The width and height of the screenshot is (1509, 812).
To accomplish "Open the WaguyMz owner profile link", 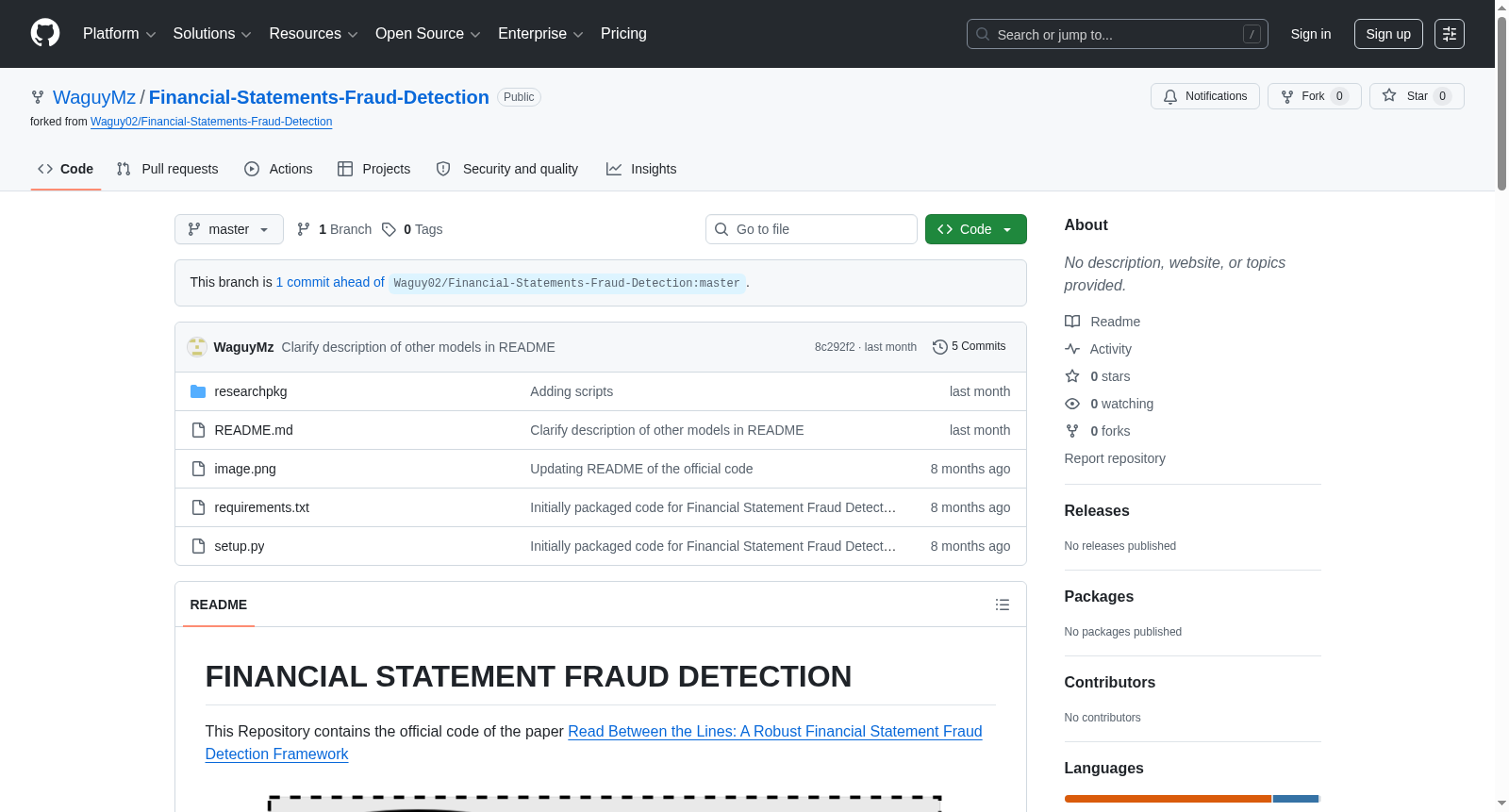I will 94,97.
